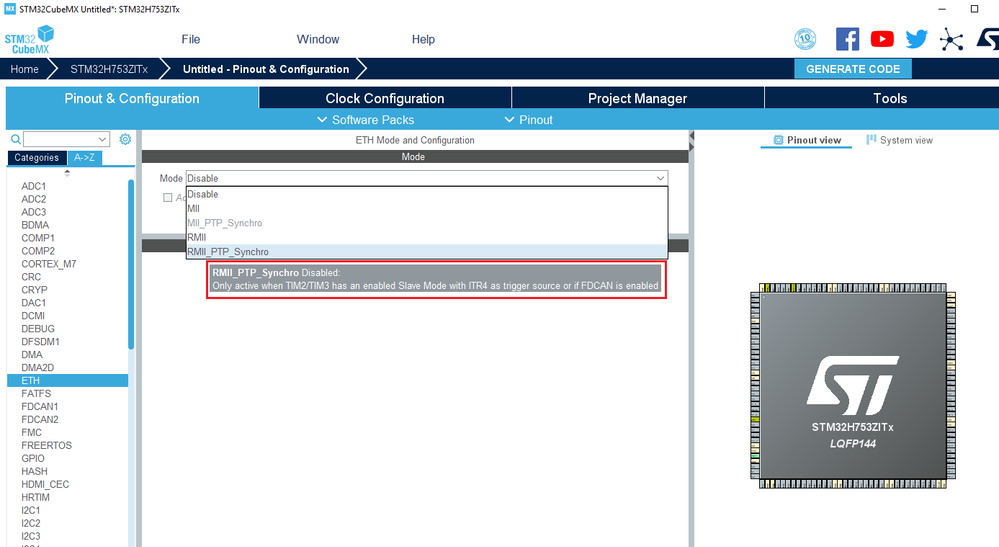This screenshot has width=999, height=547.
Task: Show the Categories tab
Action: [36, 157]
